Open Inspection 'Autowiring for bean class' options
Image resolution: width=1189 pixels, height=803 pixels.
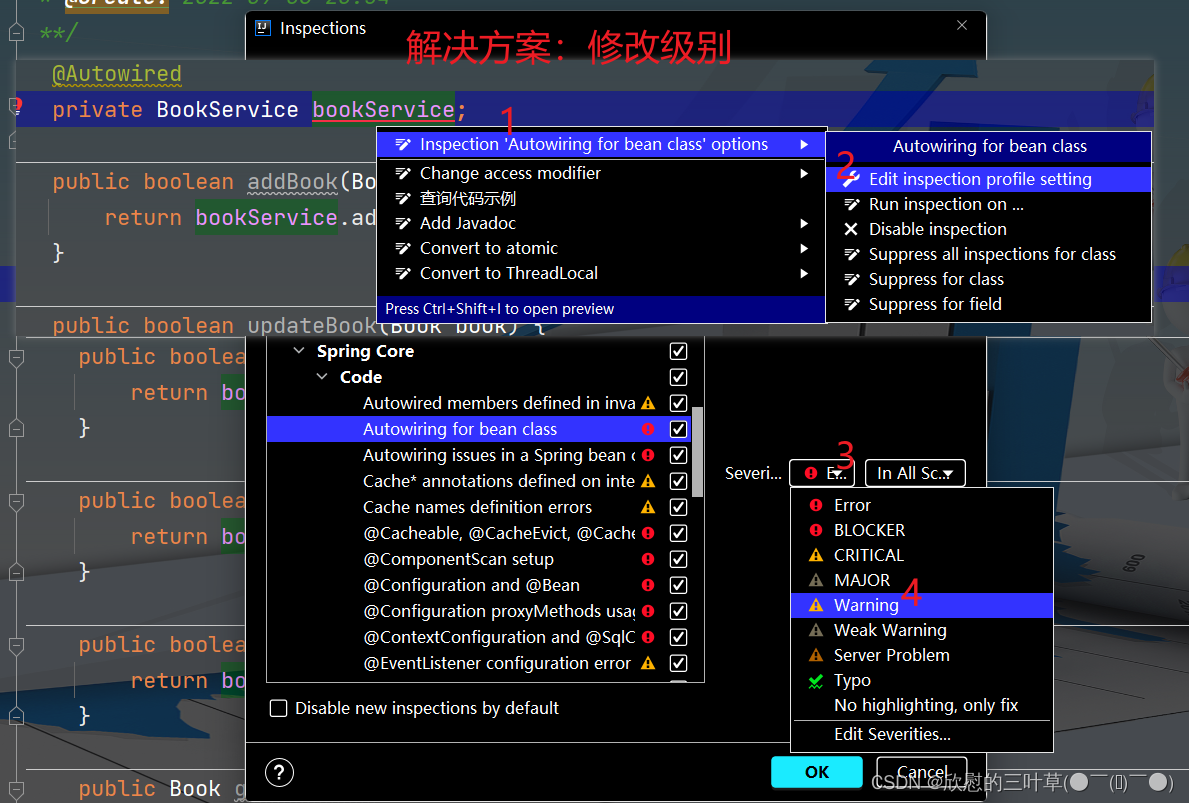(x=601, y=144)
